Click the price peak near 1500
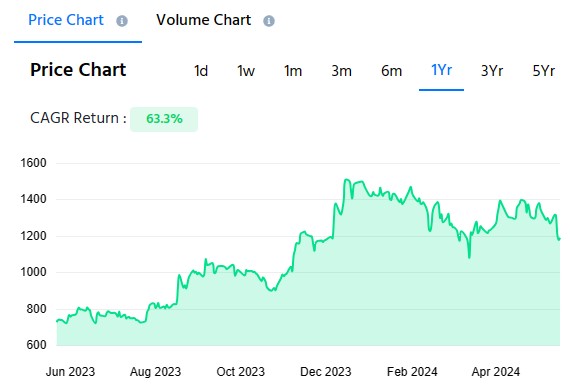The height and width of the screenshot is (386, 570). [x=346, y=180]
